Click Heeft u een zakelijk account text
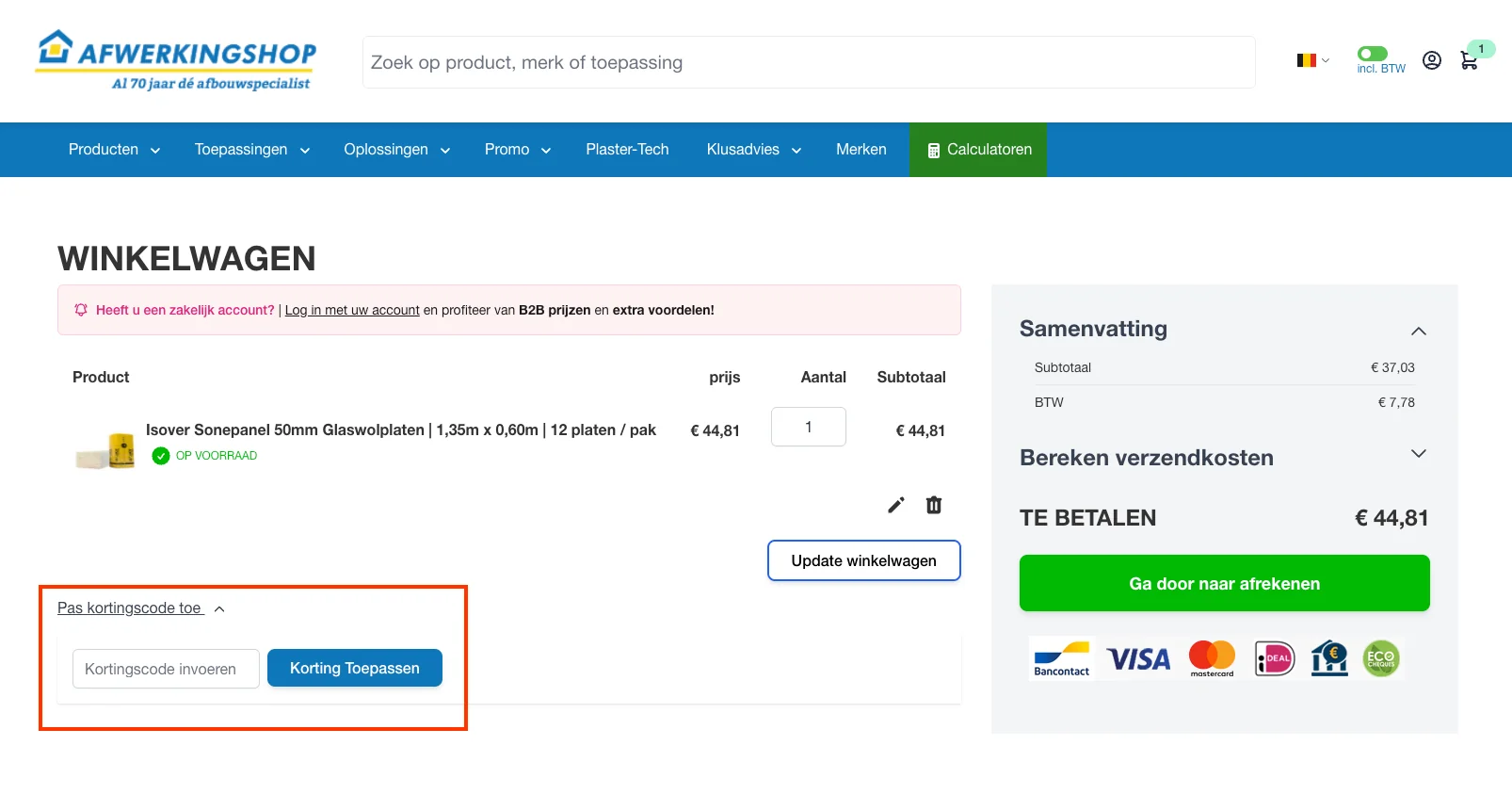 pos(185,310)
